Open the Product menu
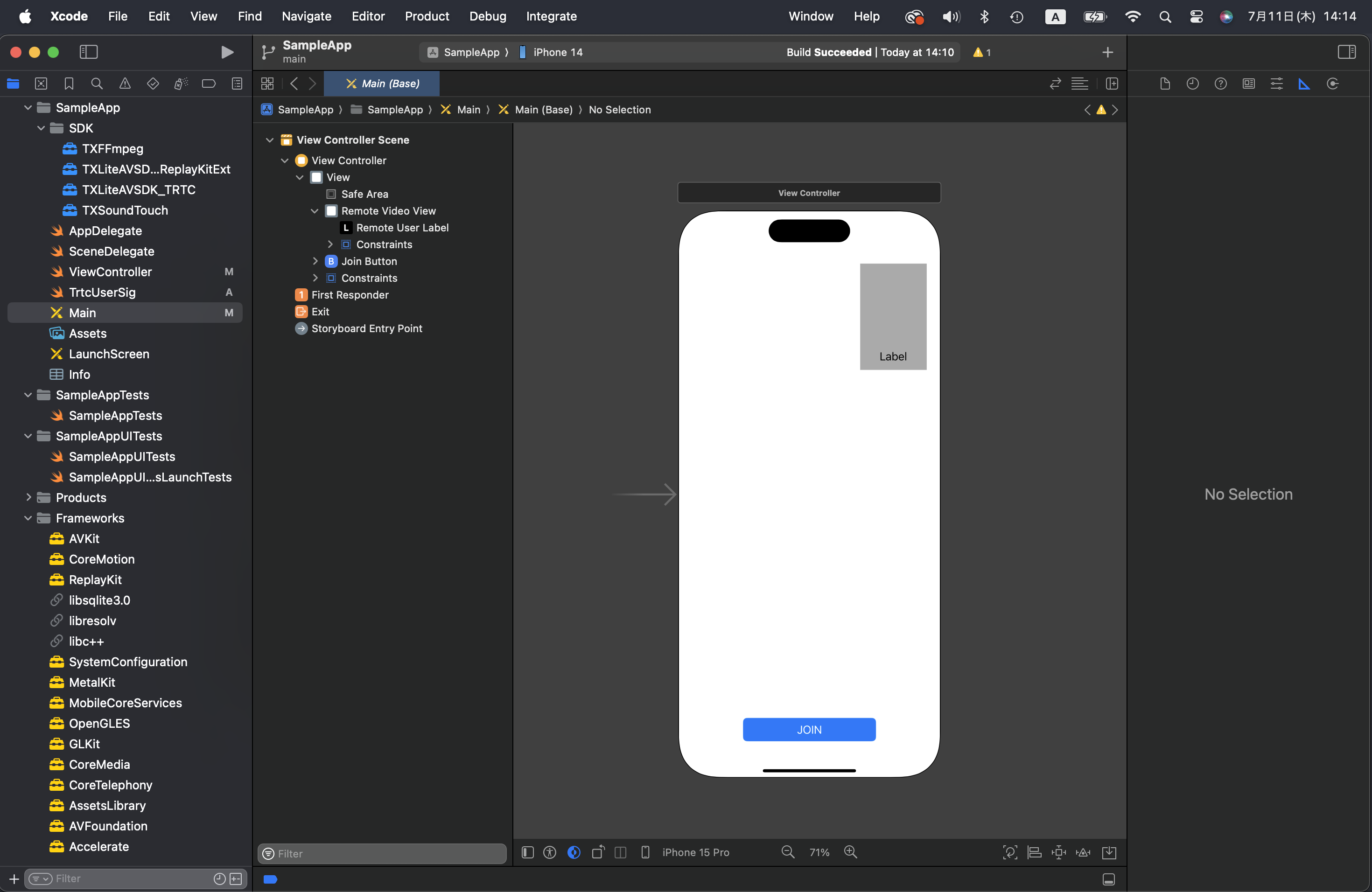Image resolution: width=1372 pixels, height=892 pixels. 427,16
